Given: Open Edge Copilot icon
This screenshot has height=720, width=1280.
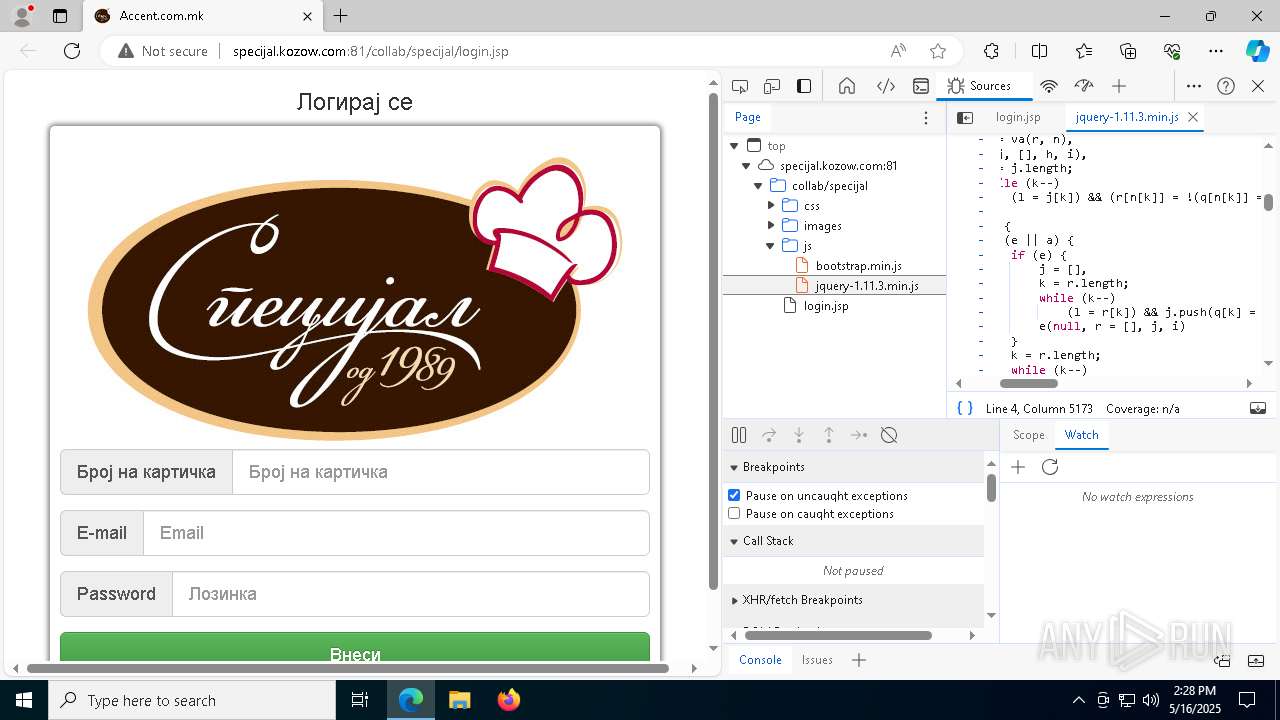Looking at the screenshot, I should 1257,51.
